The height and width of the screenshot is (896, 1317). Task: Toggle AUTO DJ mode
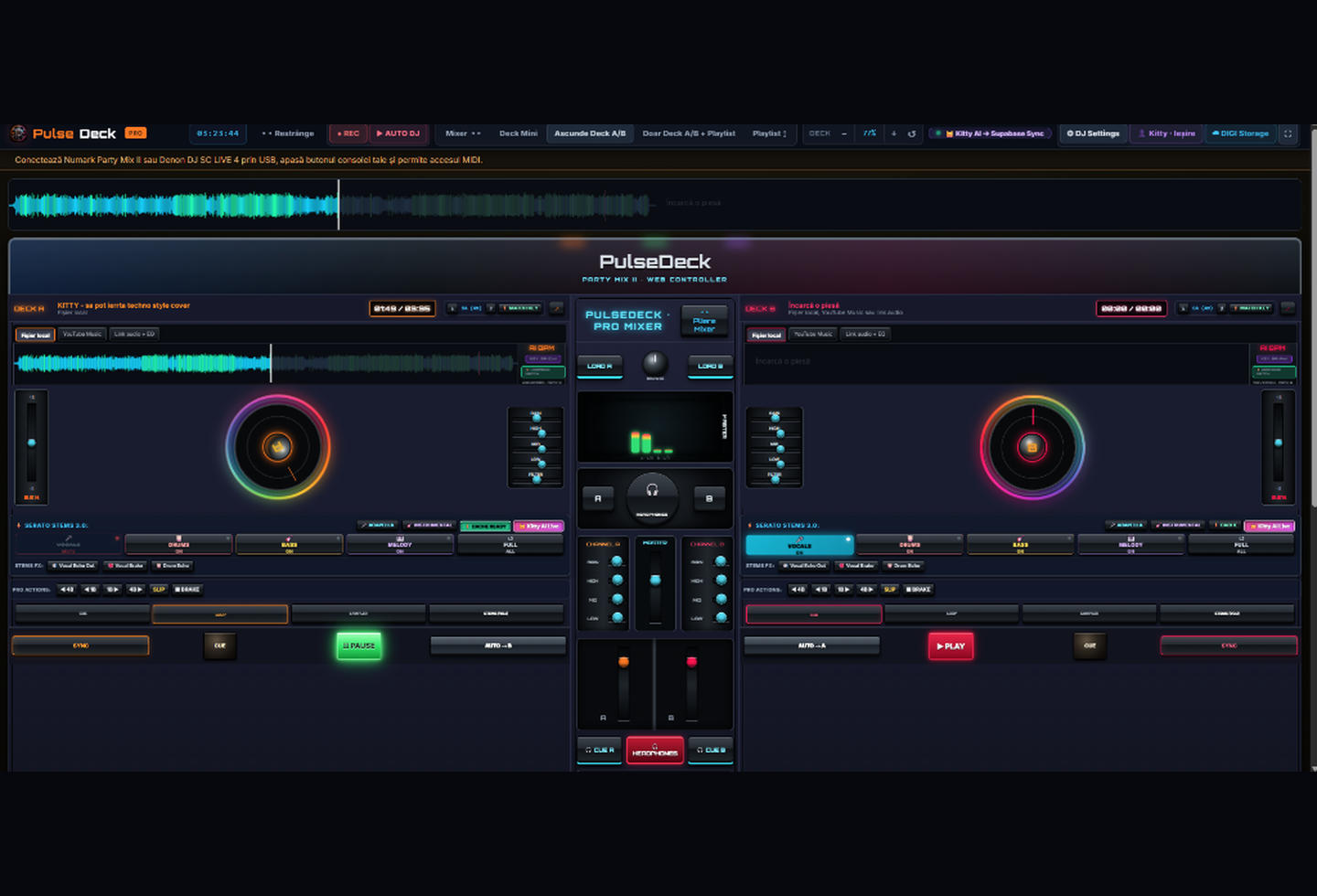tap(399, 133)
